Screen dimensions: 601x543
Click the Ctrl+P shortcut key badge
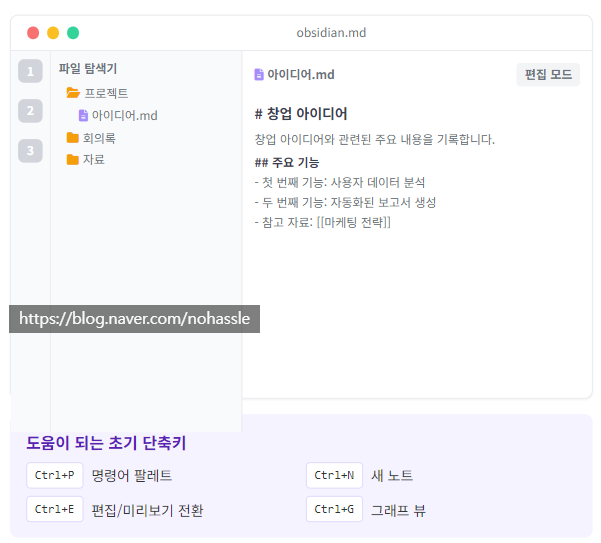[x=54, y=475]
